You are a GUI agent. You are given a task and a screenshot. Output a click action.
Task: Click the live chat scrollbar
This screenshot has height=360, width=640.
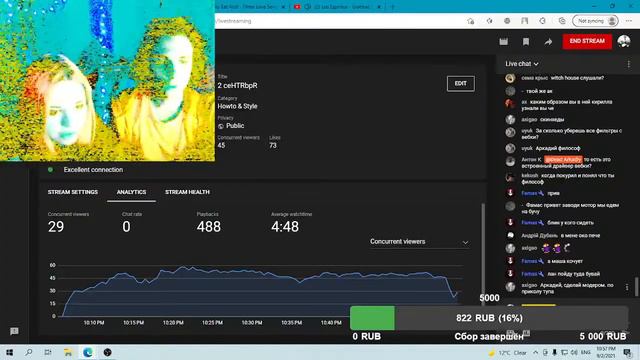pos(636,287)
